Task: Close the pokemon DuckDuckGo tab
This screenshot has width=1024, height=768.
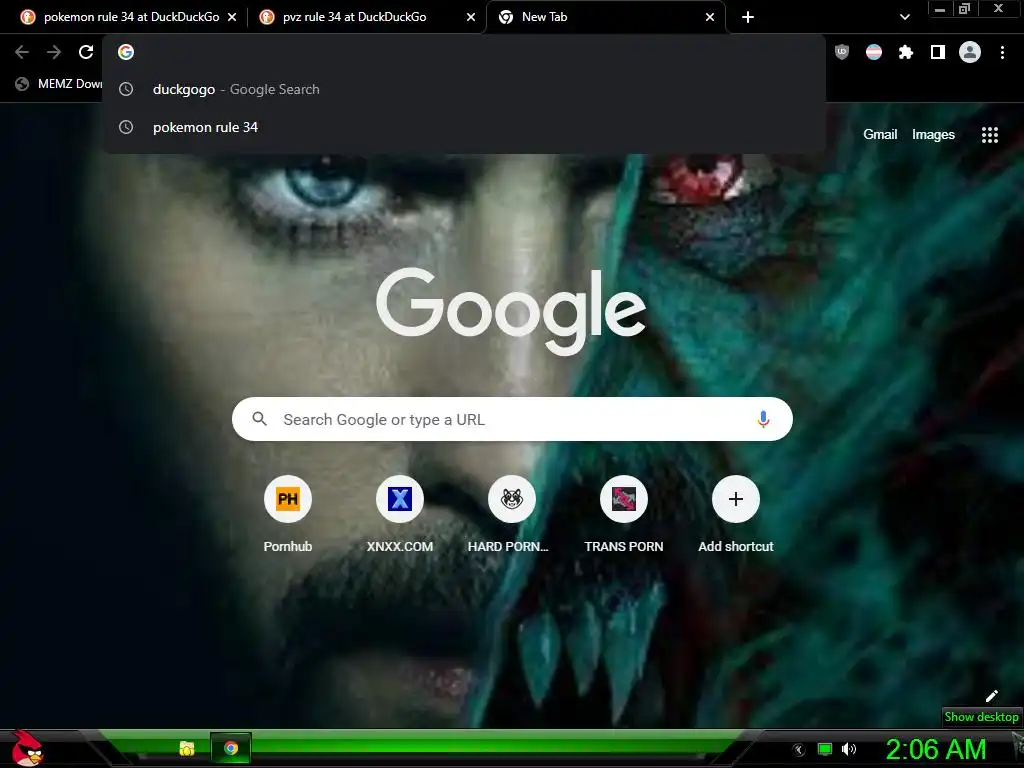Action: [x=232, y=17]
